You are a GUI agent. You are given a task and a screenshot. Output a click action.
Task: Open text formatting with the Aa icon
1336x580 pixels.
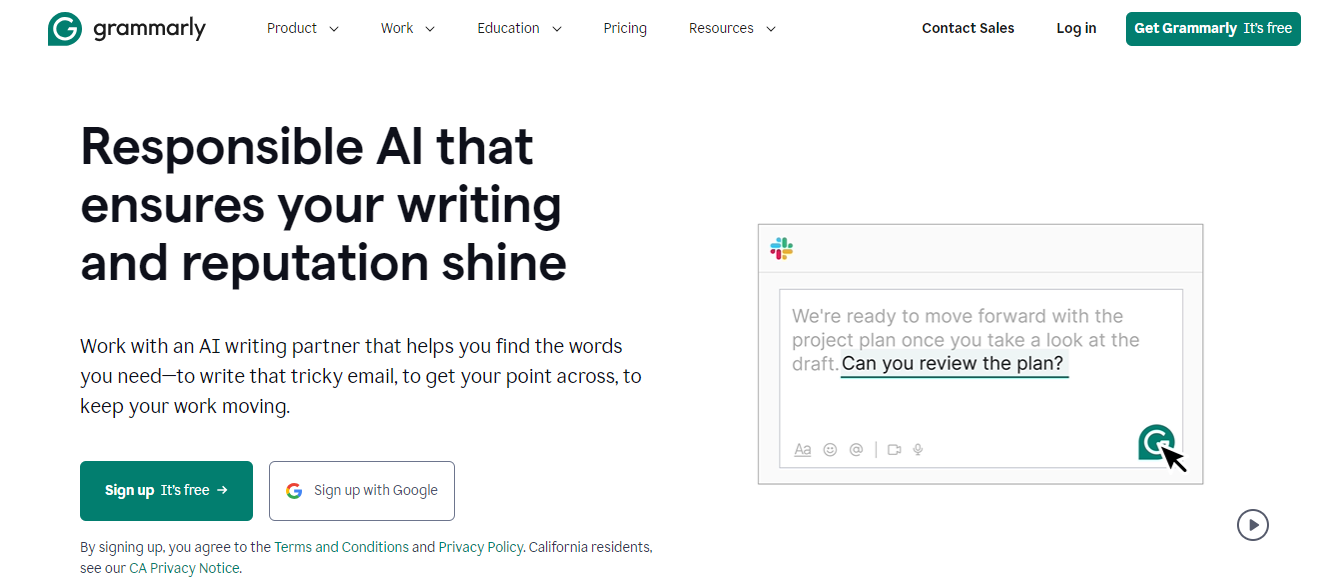pos(803,449)
